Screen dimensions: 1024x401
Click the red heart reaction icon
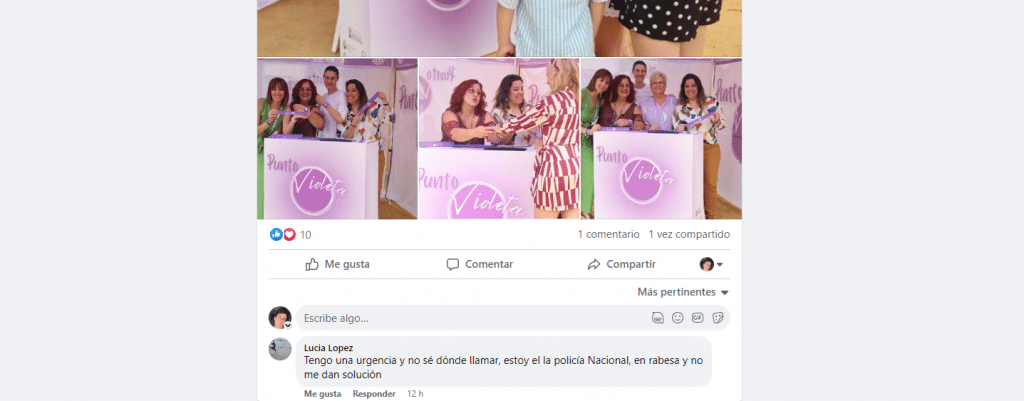pos(289,234)
